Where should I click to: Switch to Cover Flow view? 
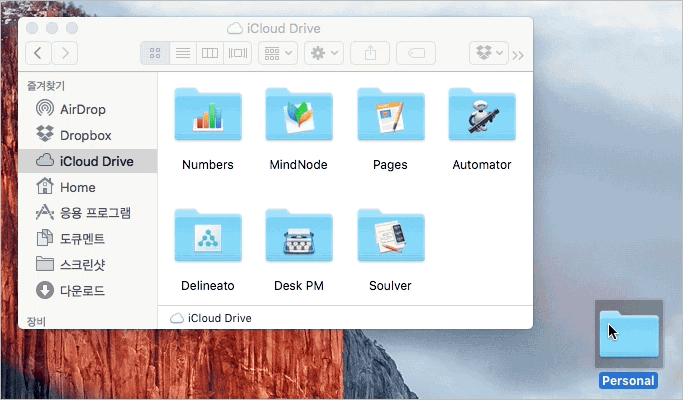coord(237,53)
